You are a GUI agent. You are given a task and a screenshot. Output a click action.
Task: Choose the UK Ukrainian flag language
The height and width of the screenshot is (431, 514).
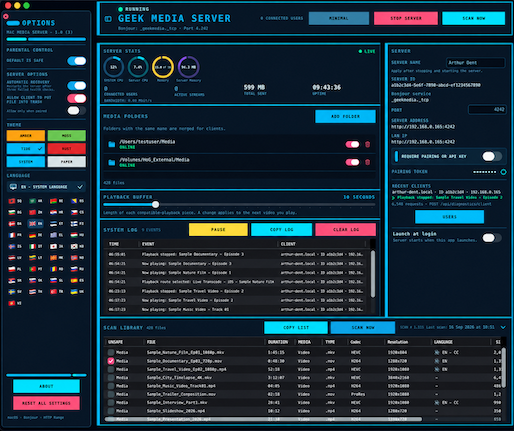(x=77, y=292)
